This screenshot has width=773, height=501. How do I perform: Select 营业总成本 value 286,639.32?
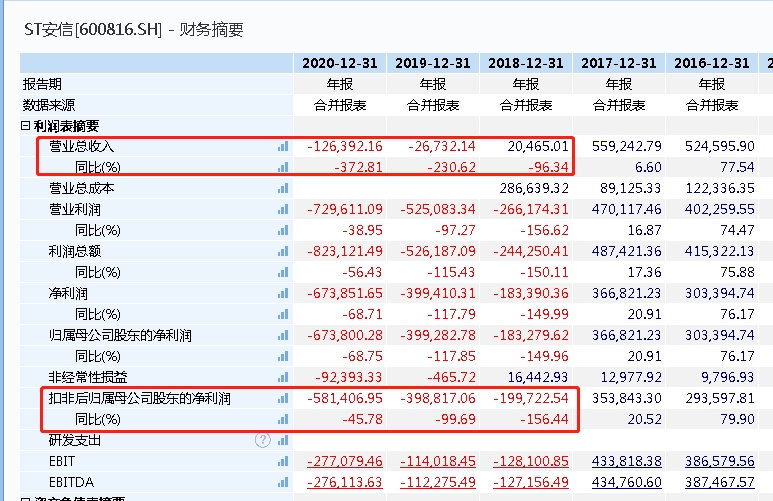point(534,188)
